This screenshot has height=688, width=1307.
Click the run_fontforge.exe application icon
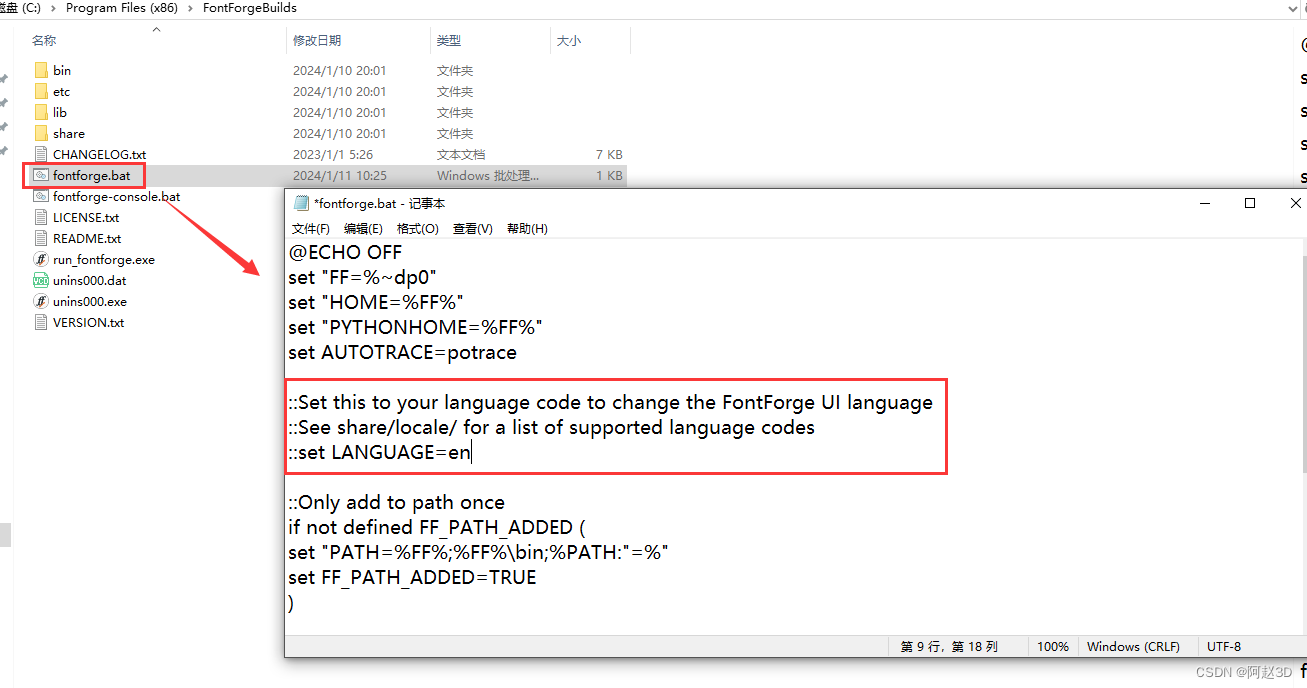[41, 259]
